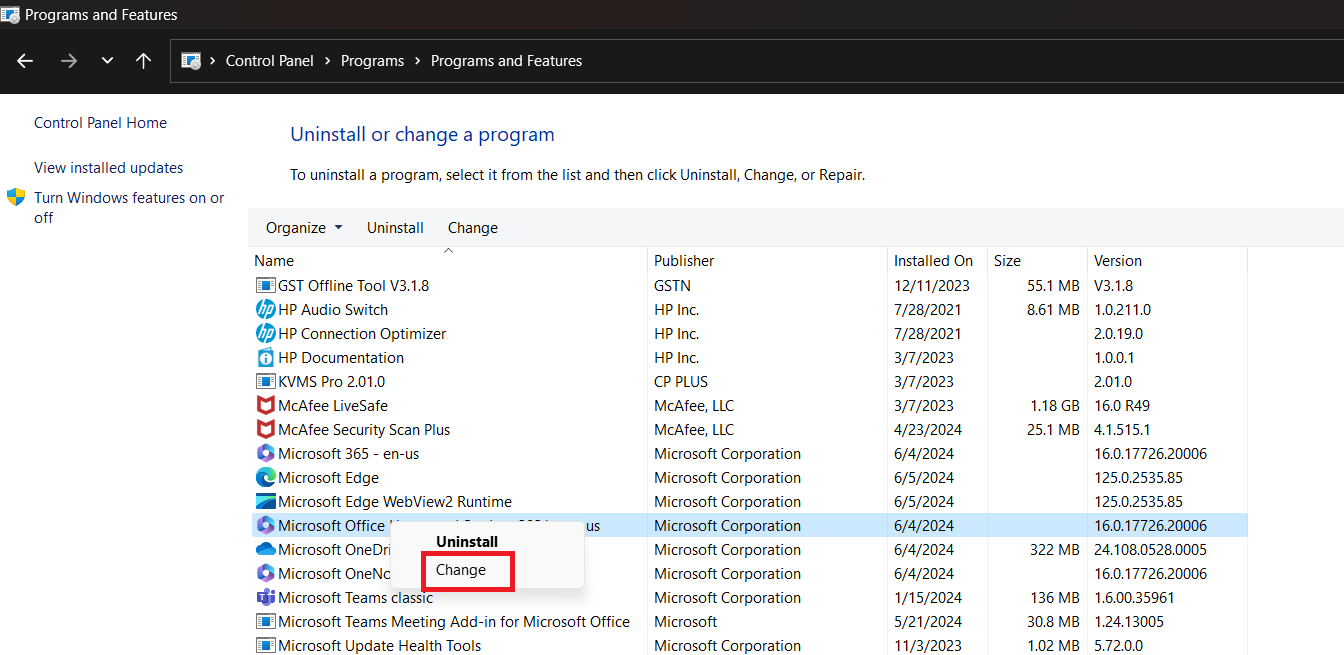The height and width of the screenshot is (655, 1344).
Task: Click the HP Audio Switch icon
Action: coord(265,310)
